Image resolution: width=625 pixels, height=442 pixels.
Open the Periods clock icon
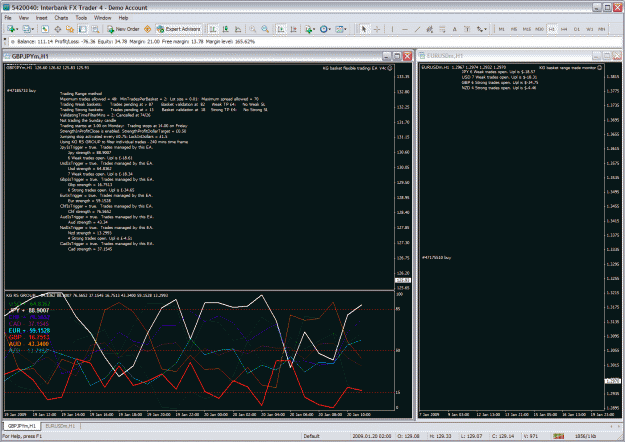[x=323, y=29]
